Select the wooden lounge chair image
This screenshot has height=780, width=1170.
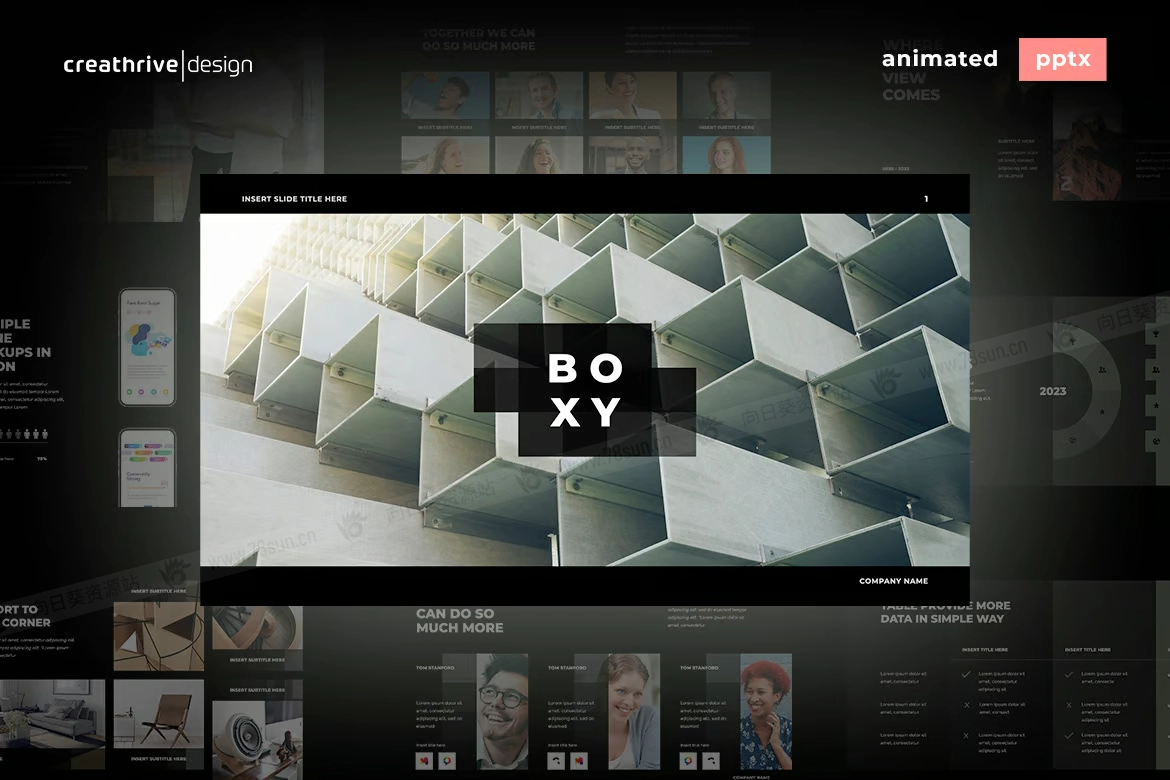point(159,714)
